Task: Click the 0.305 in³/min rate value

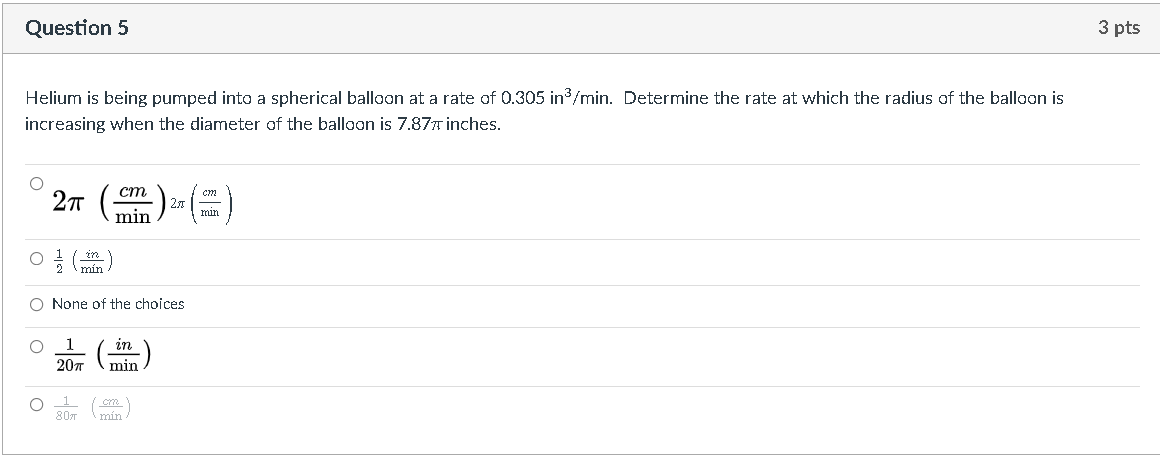Action: pyautogui.click(x=557, y=98)
